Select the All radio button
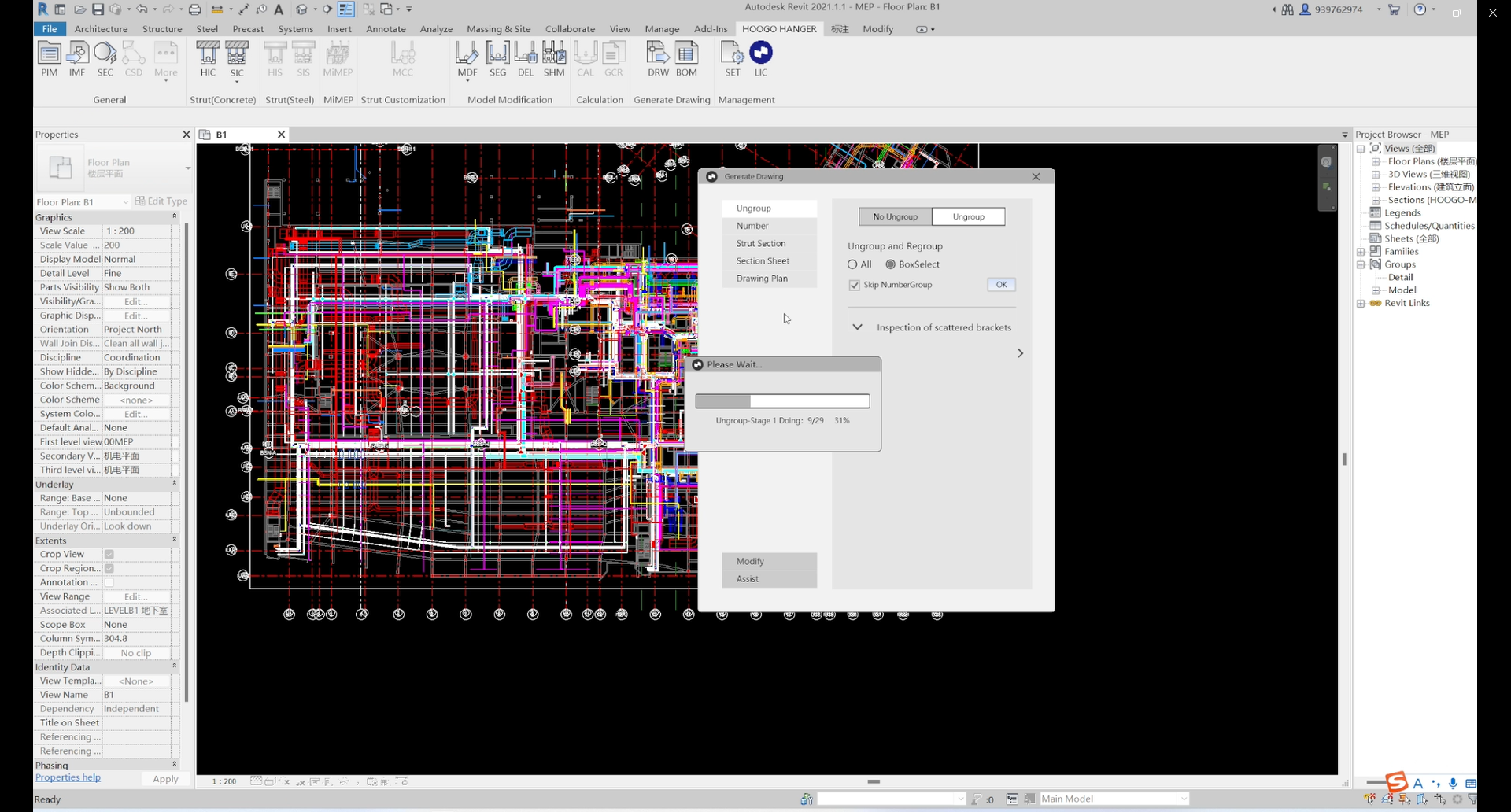The image size is (1511, 812). [x=852, y=264]
